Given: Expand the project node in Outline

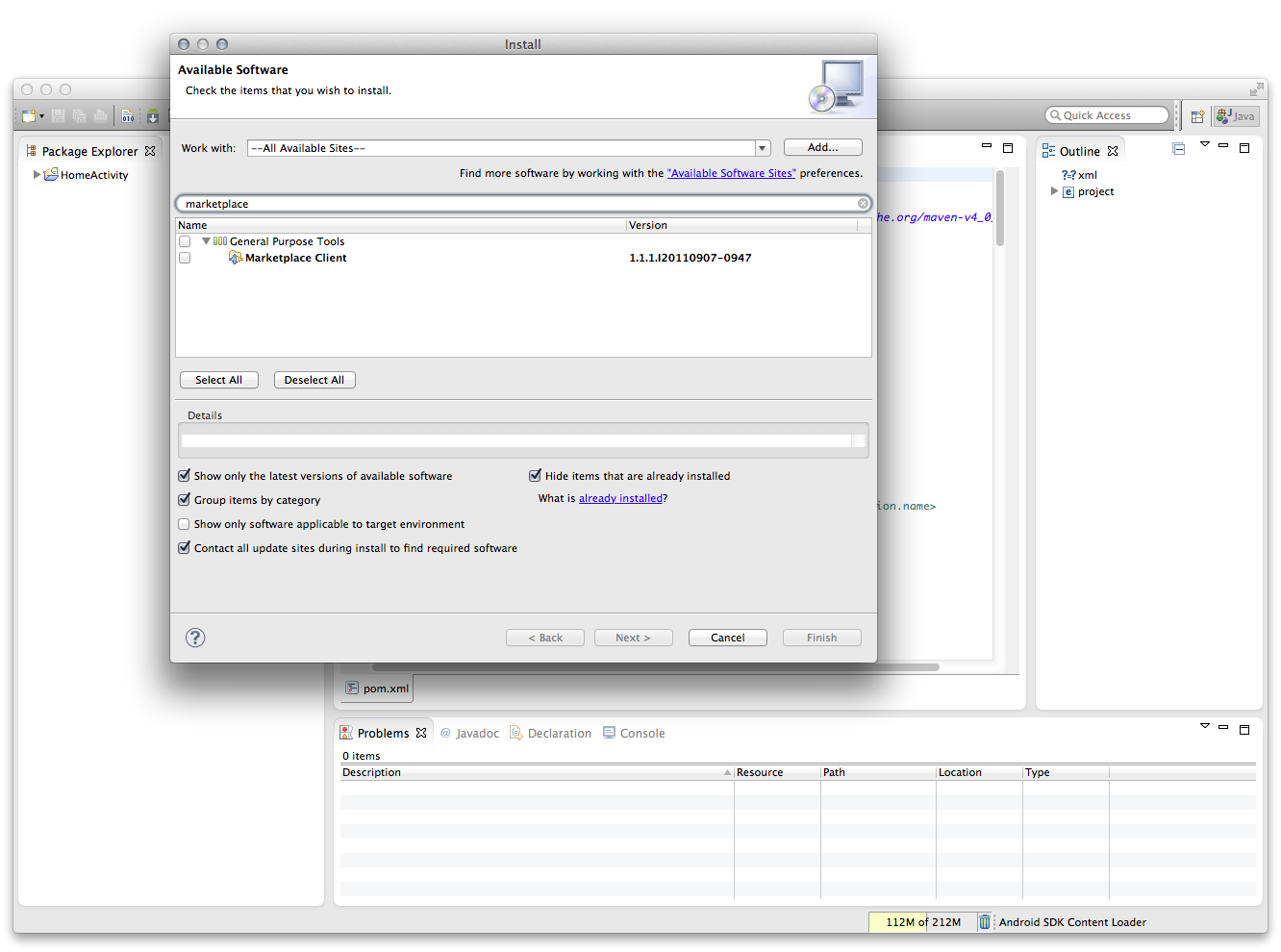Looking at the screenshot, I should click(x=1054, y=191).
